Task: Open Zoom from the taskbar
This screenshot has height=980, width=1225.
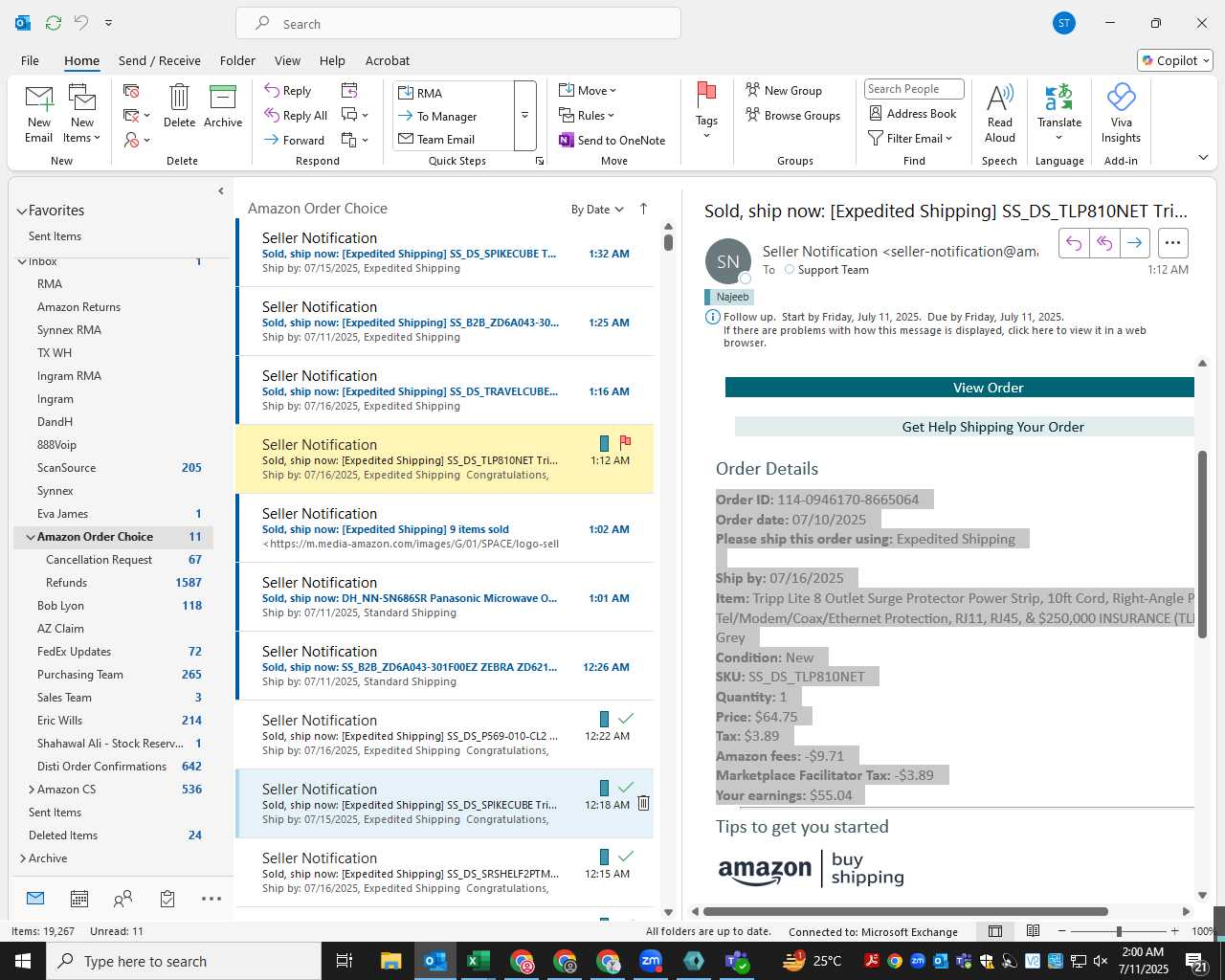Action: tap(651, 961)
